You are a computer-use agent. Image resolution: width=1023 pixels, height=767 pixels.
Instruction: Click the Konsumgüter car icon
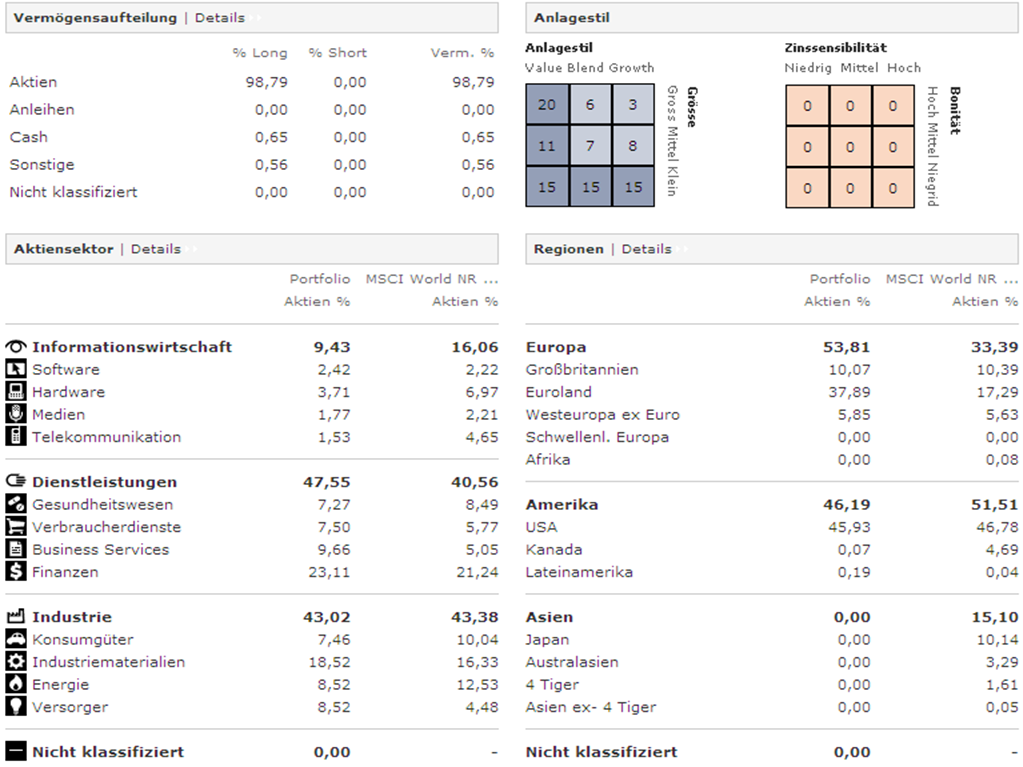tap(16, 640)
